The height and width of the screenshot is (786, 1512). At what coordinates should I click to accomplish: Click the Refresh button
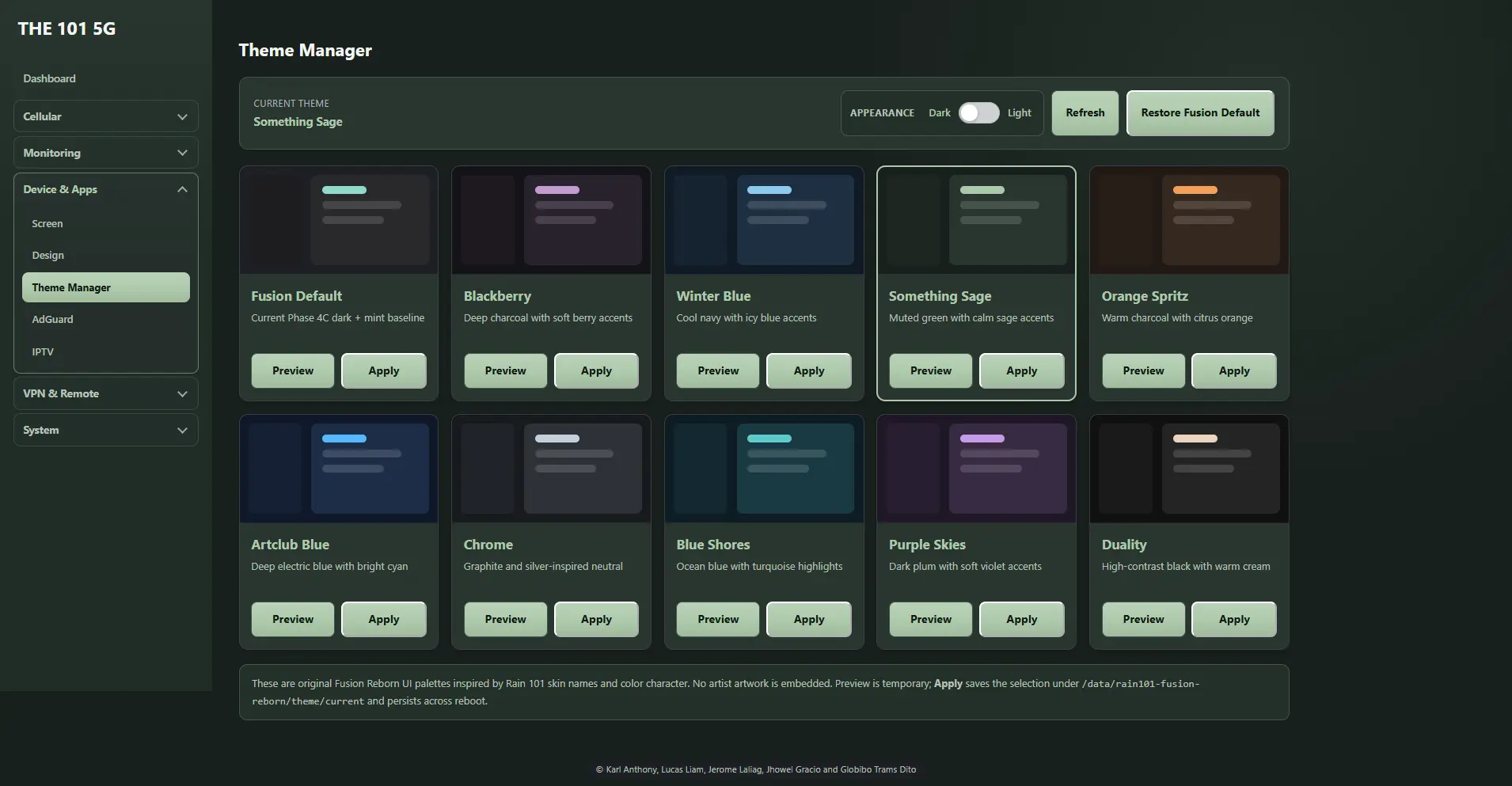1085,113
